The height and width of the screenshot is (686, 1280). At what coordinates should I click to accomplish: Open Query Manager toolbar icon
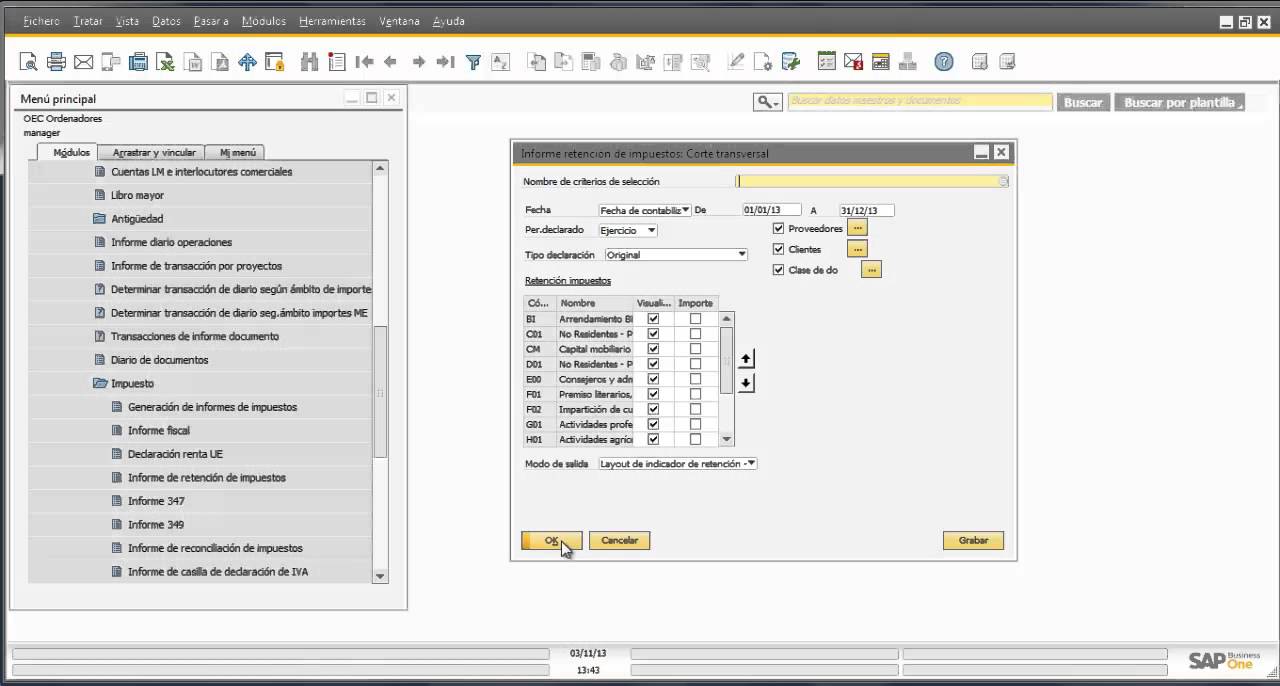coord(790,62)
